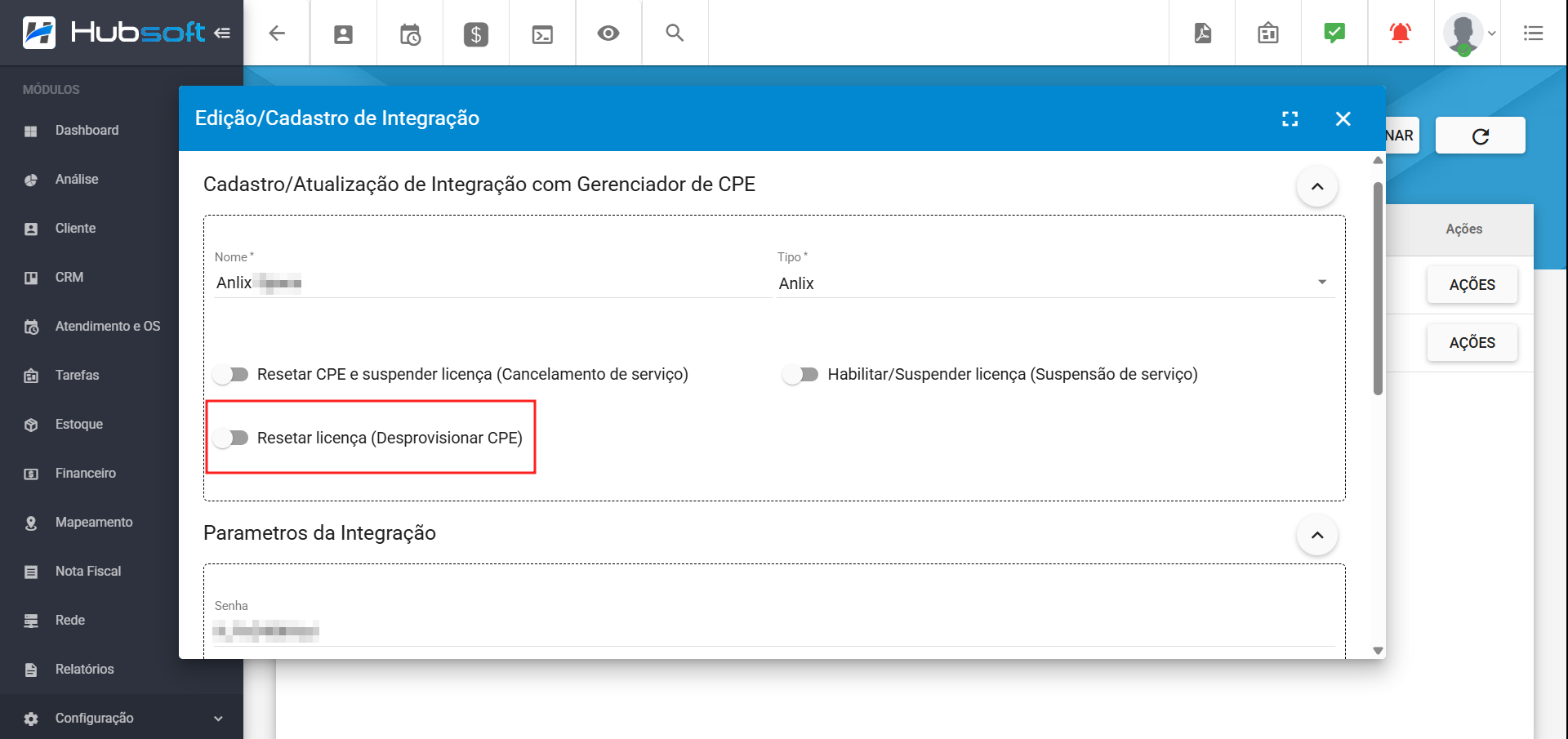1568x739 pixels.
Task: Collapse the sidebar with the arrow icon
Action: [x=222, y=33]
